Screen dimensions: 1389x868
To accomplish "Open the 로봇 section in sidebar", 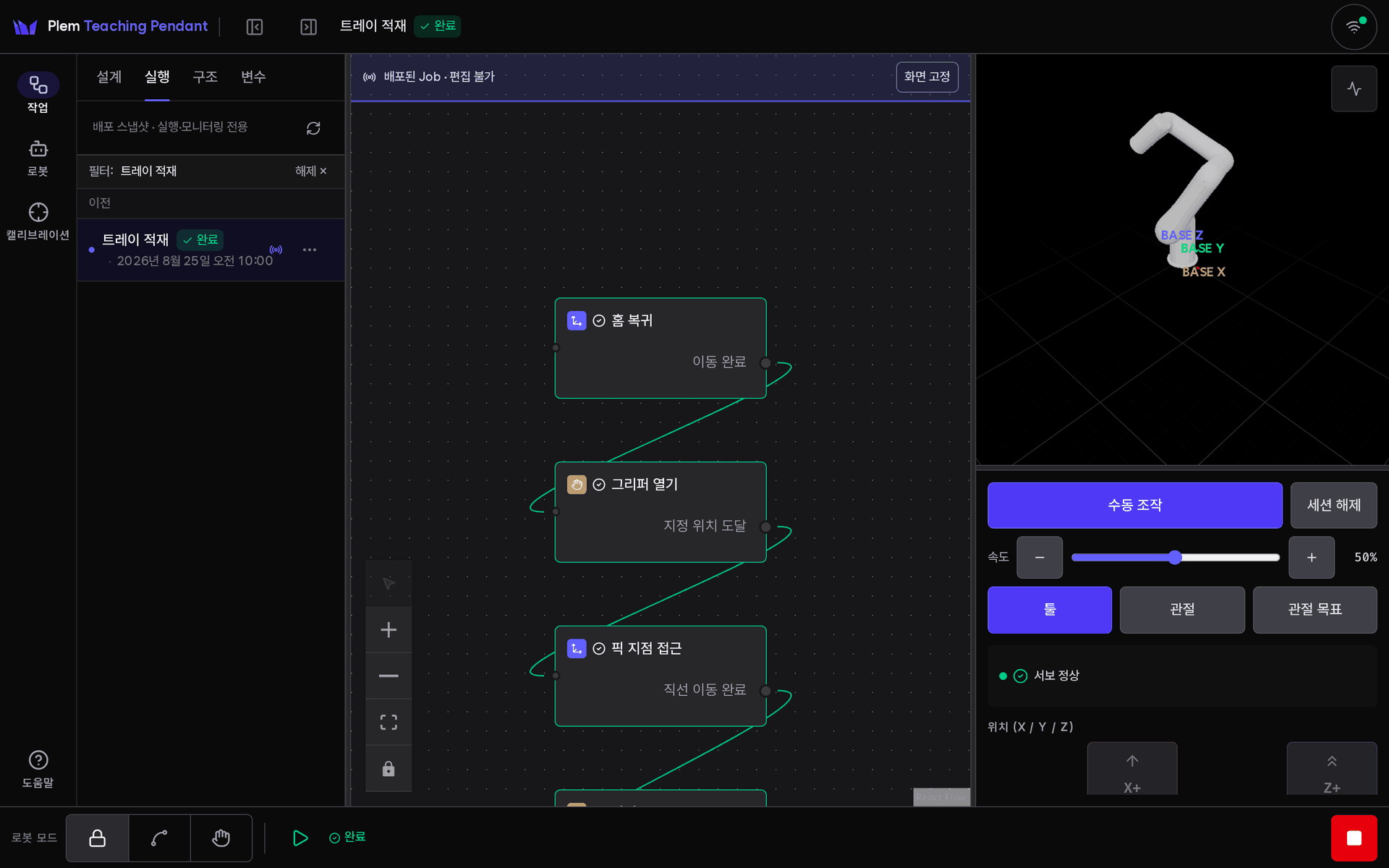I will click(x=38, y=158).
